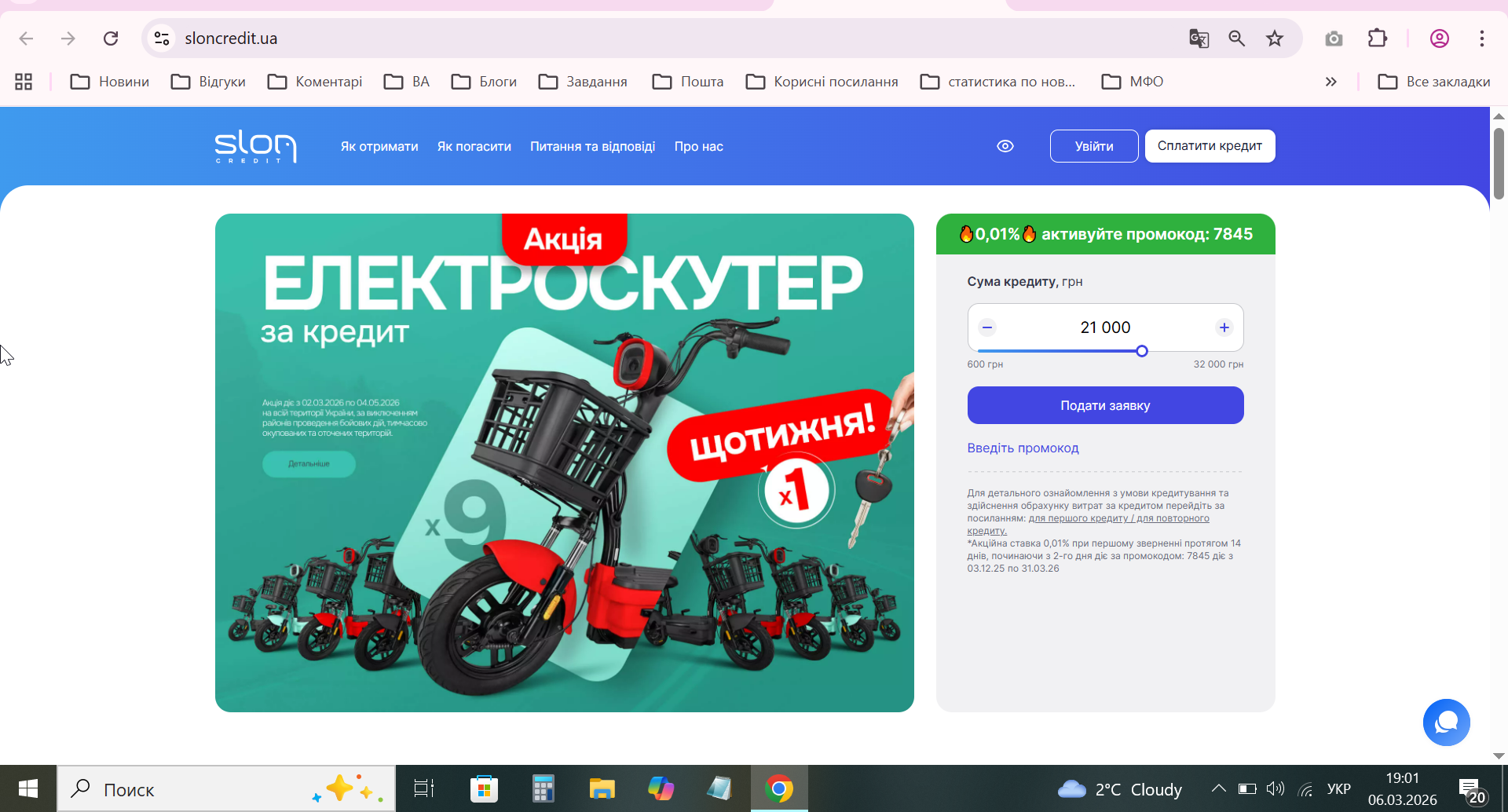This screenshot has height=812, width=1508.
Task: Open Google Translate icon in address bar
Action: coord(1199,38)
